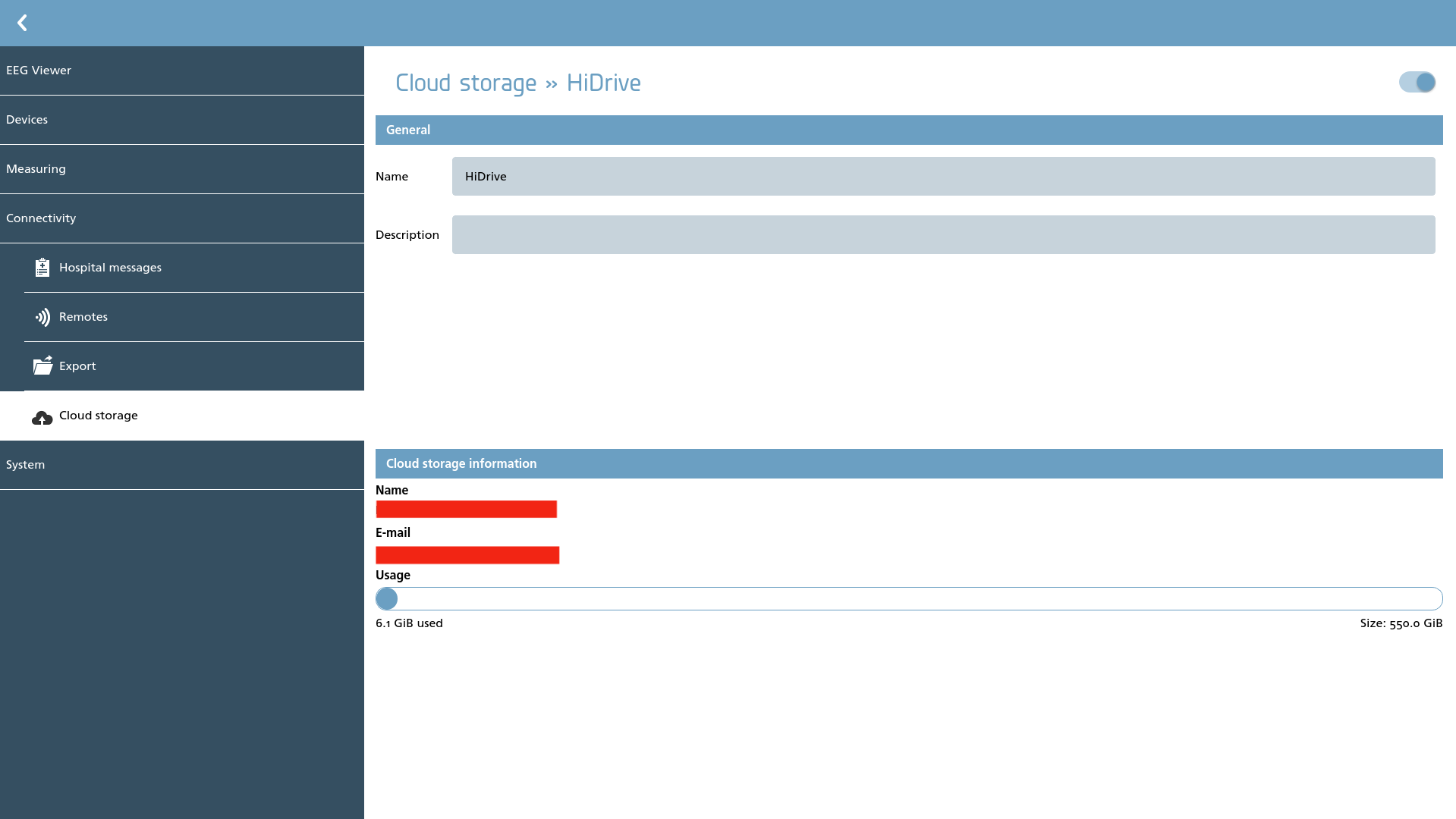Open the Devices section

[182, 120]
